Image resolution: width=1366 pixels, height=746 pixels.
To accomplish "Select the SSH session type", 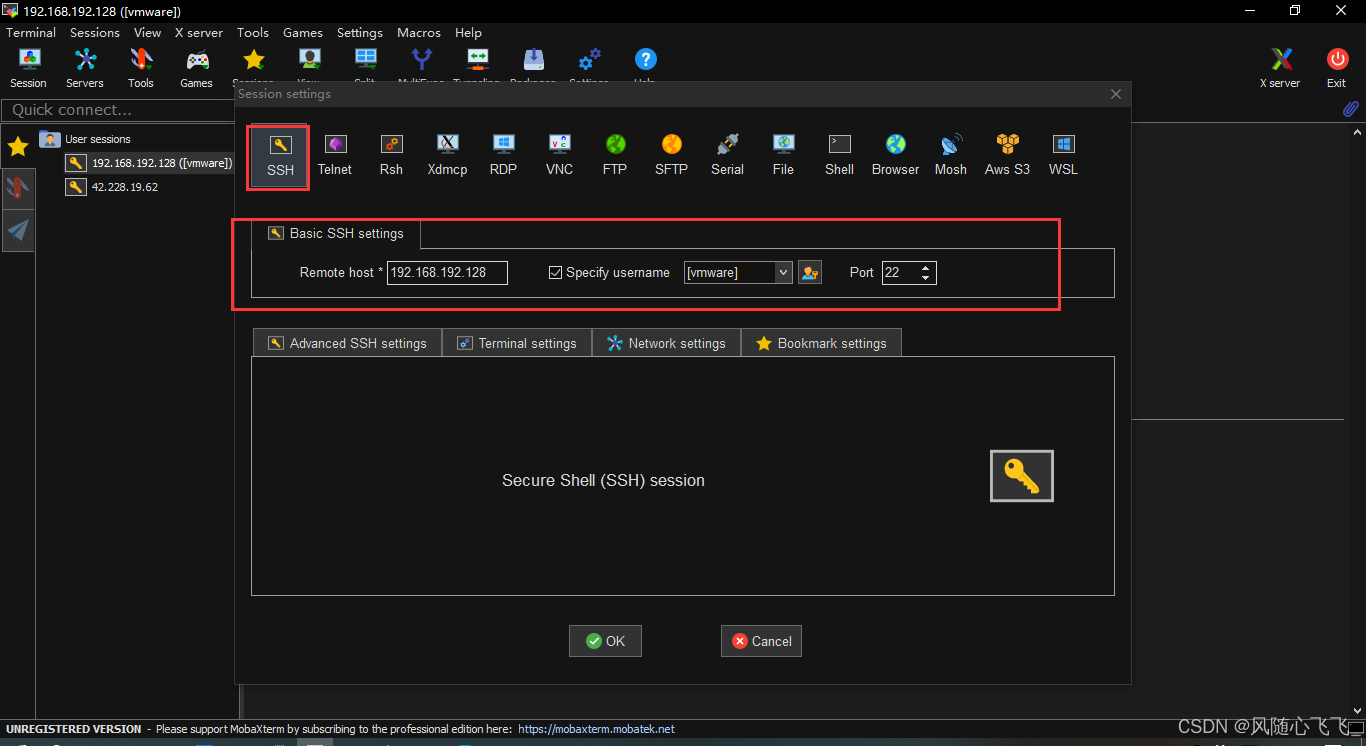I will [x=280, y=157].
